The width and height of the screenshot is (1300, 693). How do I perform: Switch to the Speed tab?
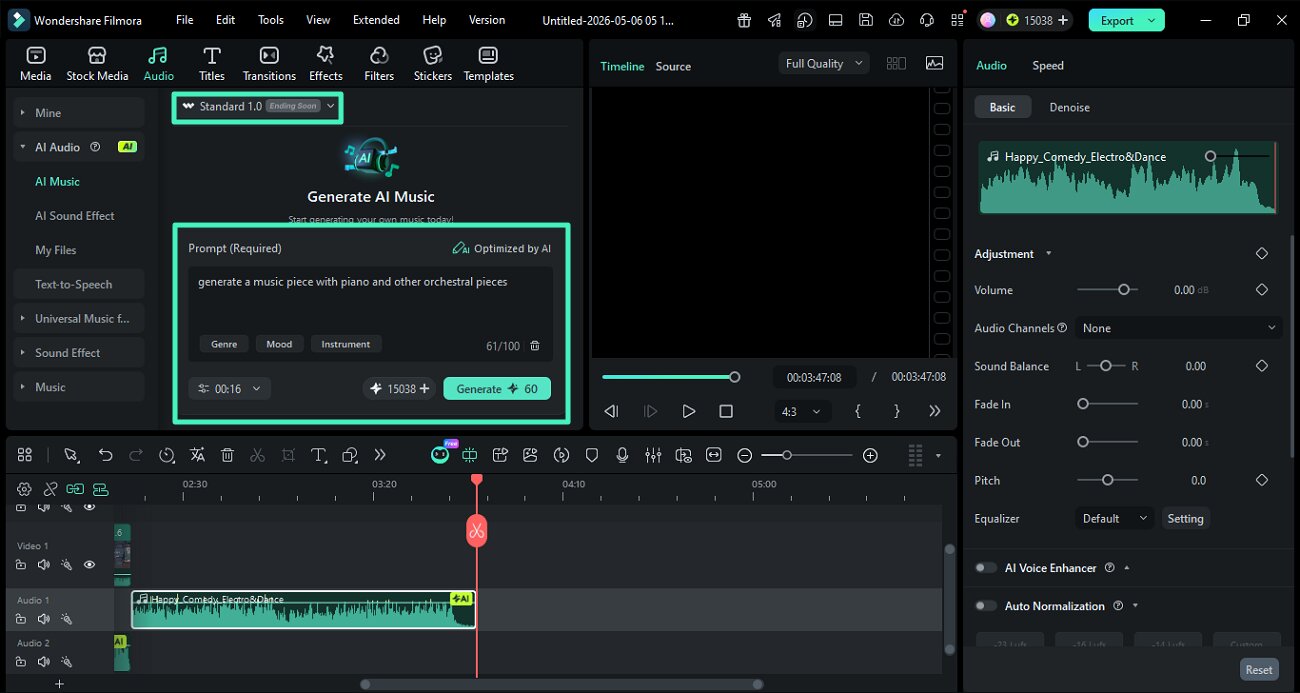[x=1048, y=65]
